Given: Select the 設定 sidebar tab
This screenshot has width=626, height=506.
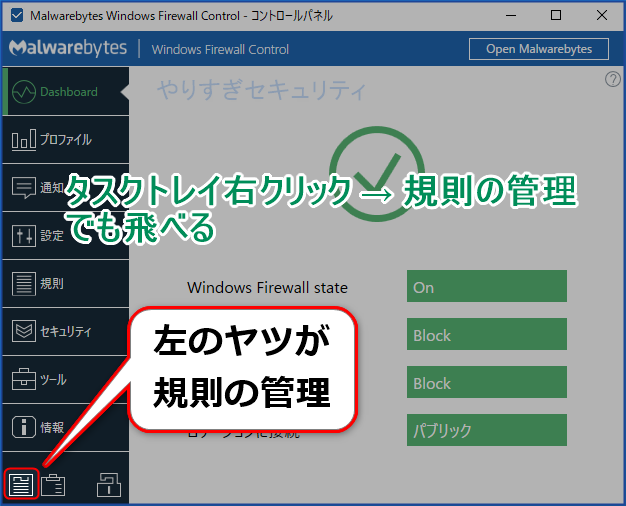Looking at the screenshot, I should coord(65,236).
